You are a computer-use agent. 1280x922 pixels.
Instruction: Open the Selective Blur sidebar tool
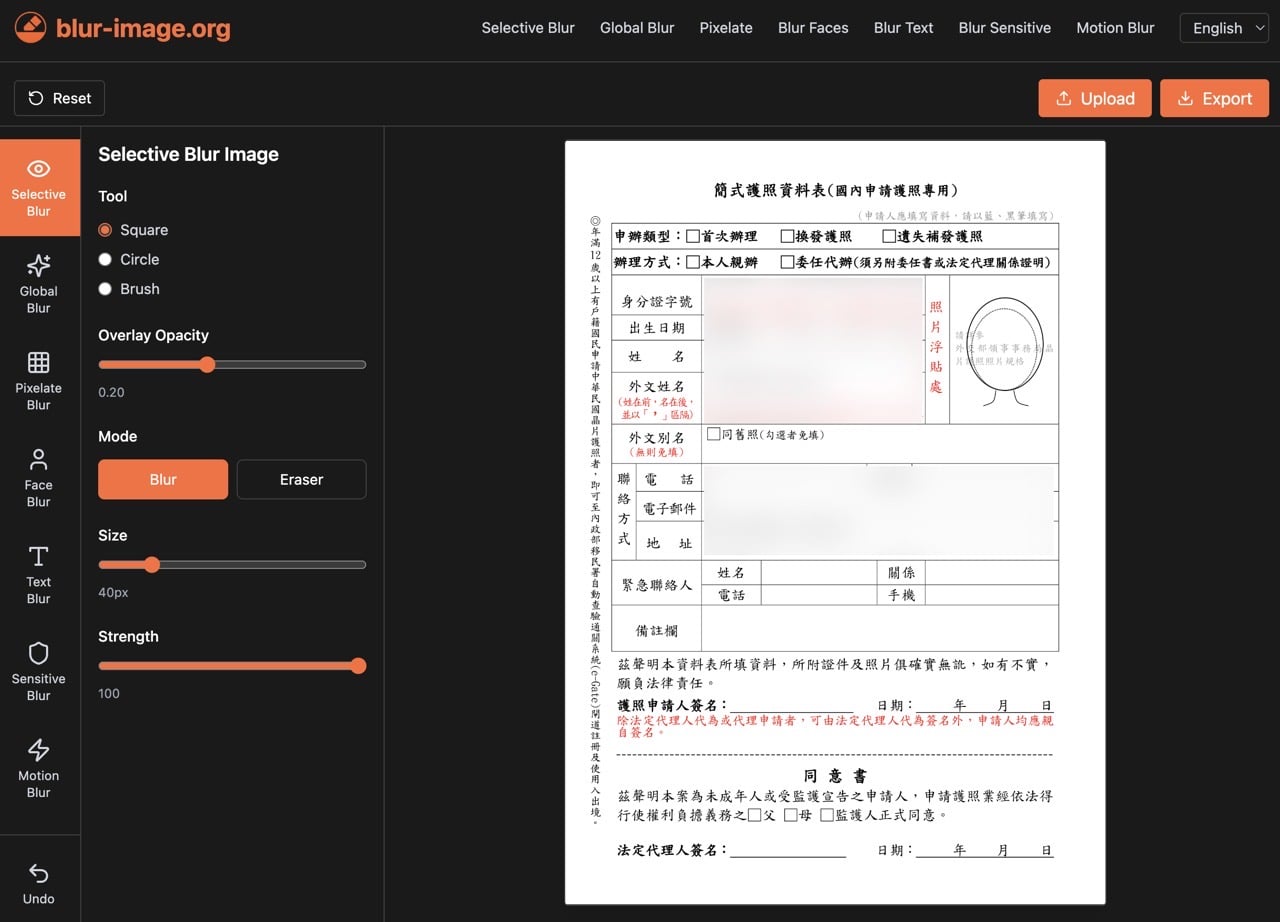39,187
